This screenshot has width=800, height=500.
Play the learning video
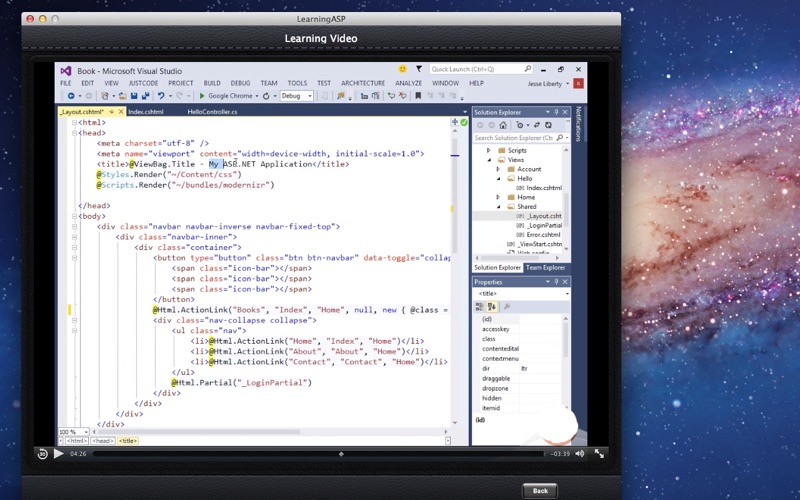tap(59, 454)
